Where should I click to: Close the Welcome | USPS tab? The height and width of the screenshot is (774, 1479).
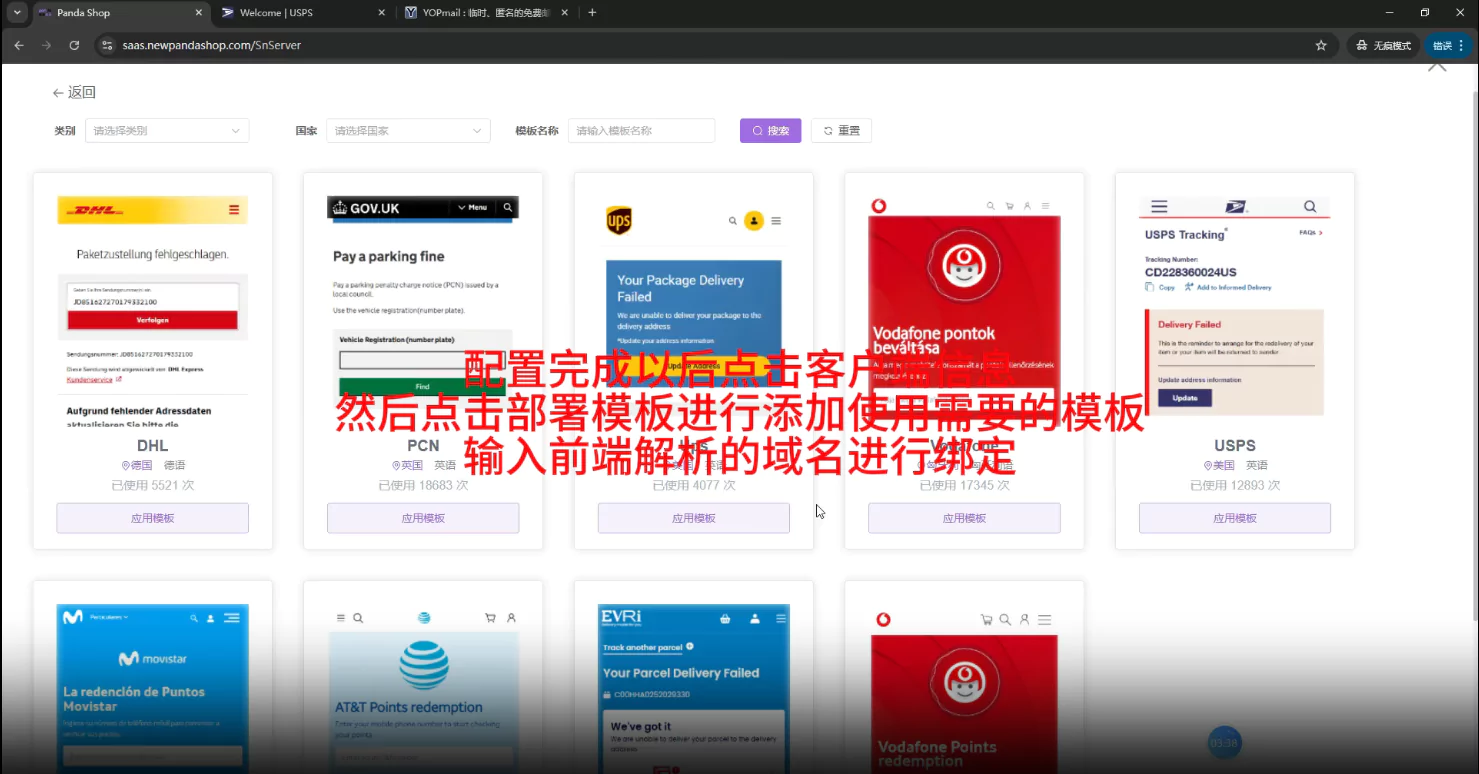[381, 13]
